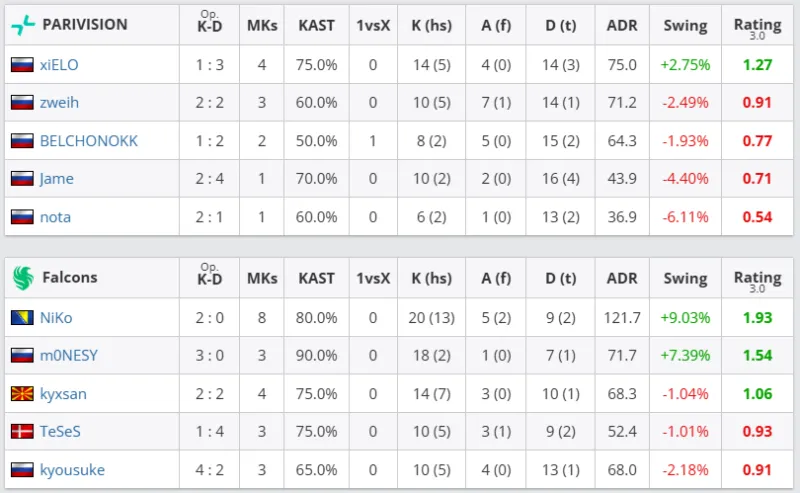Image resolution: width=800 pixels, height=493 pixels.
Task: Click the flag icon next to m0NESY
Action: pyautogui.click(x=22, y=356)
